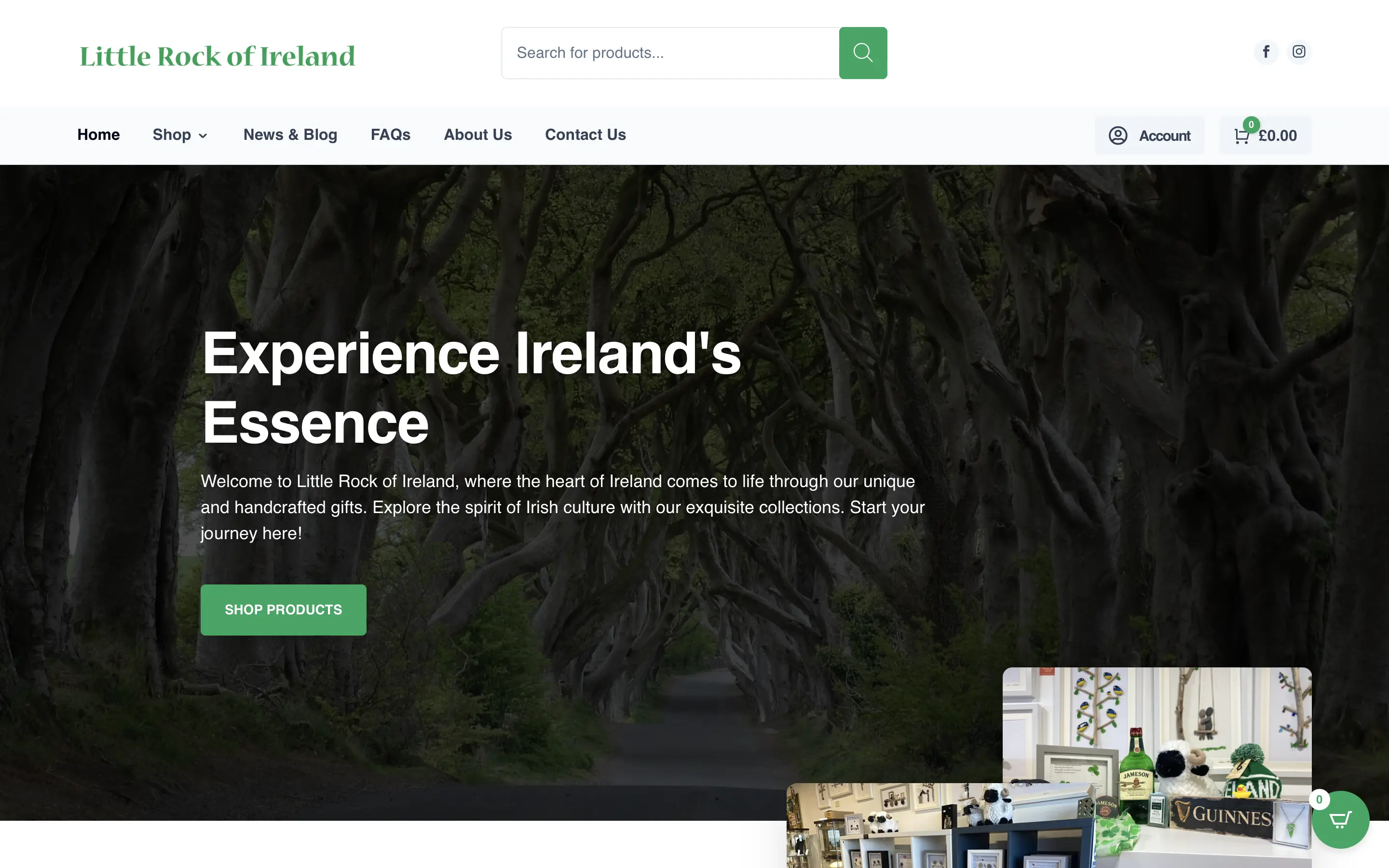1389x868 pixels.
Task: Select the About Us menu tab
Action: coord(478,135)
